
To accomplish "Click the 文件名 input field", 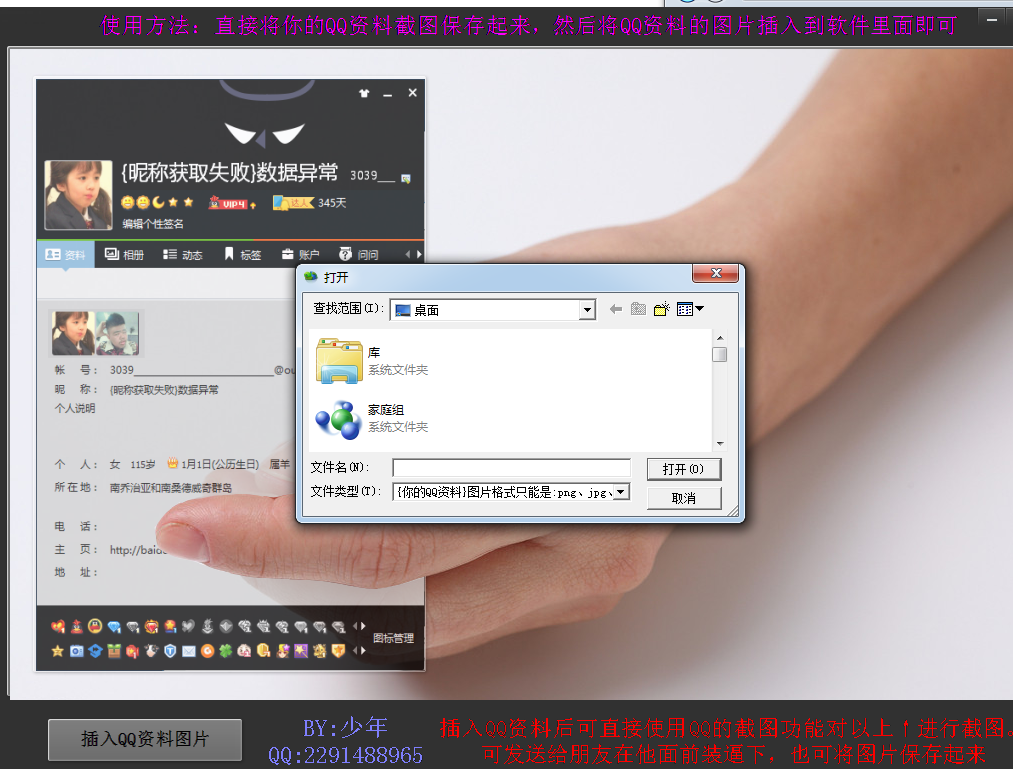I will (512, 468).
